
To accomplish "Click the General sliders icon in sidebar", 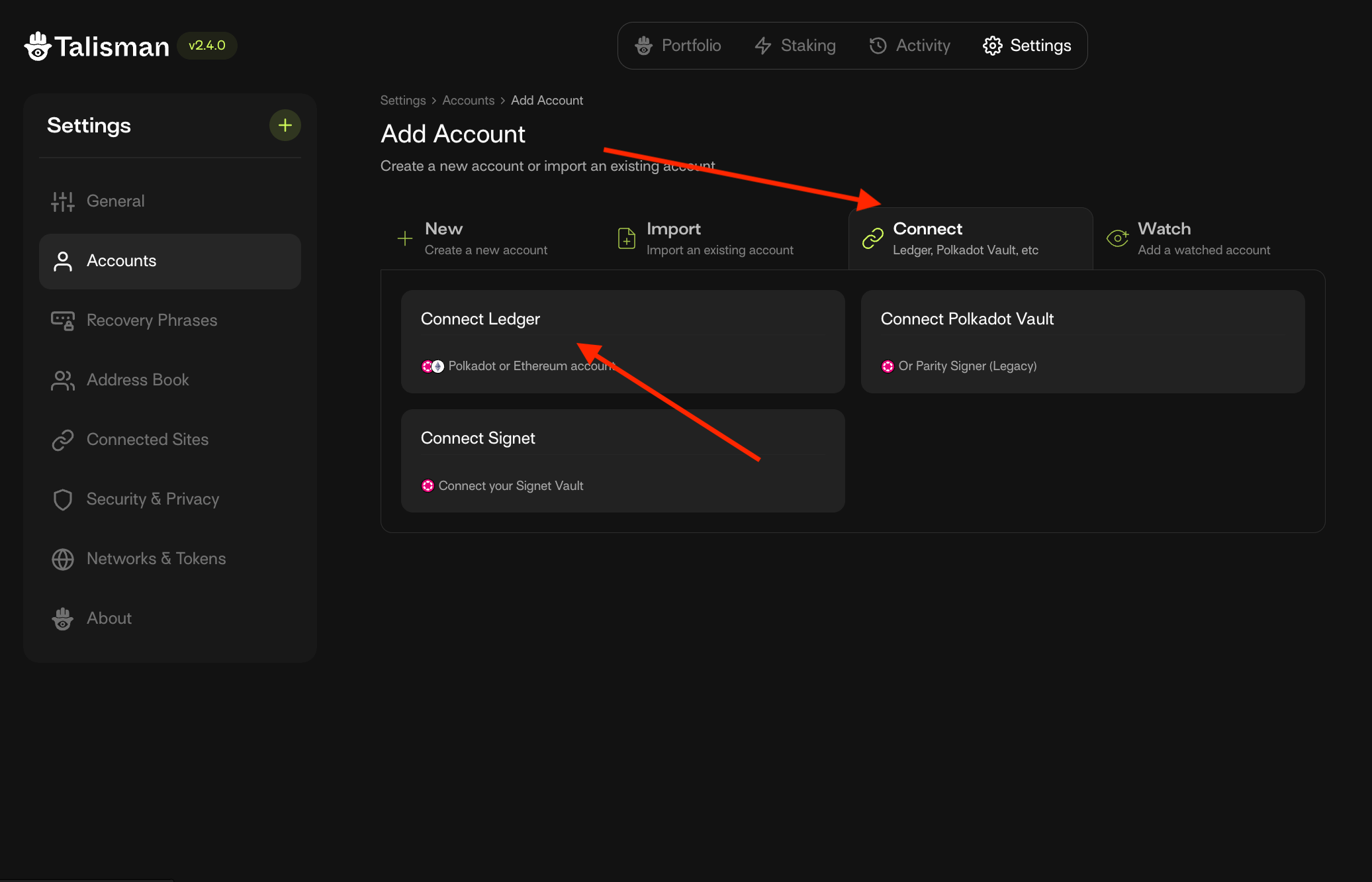I will click(63, 201).
